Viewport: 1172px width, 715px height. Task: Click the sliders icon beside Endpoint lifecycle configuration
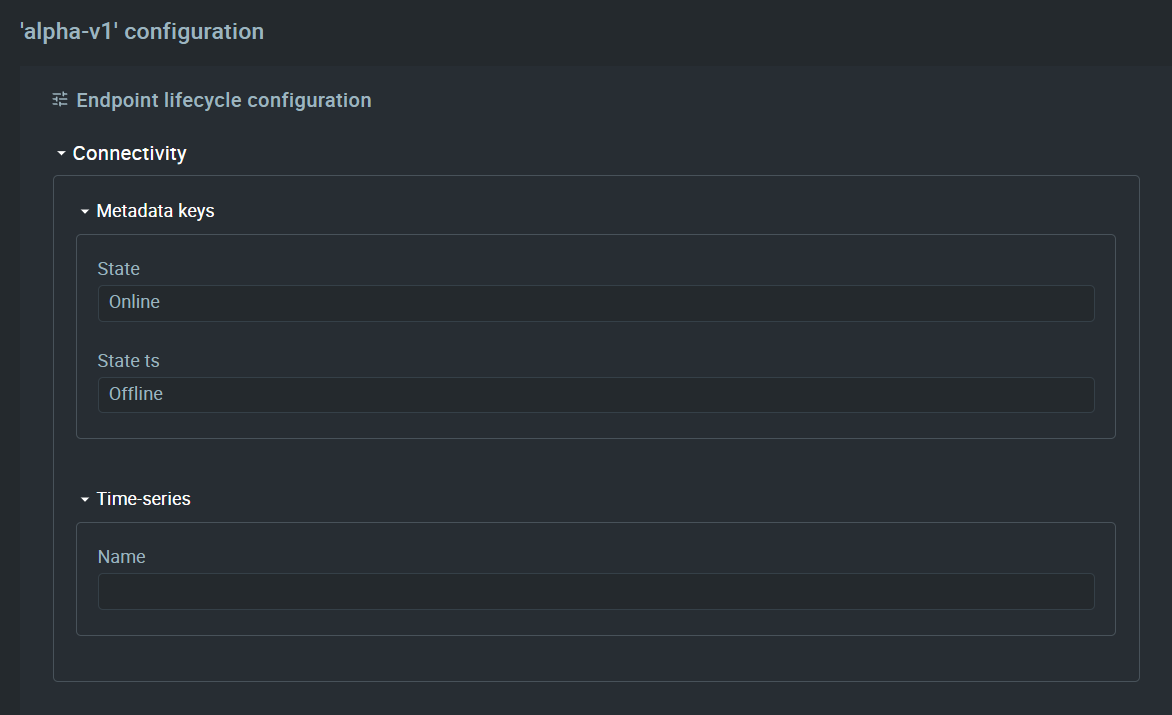tap(60, 99)
